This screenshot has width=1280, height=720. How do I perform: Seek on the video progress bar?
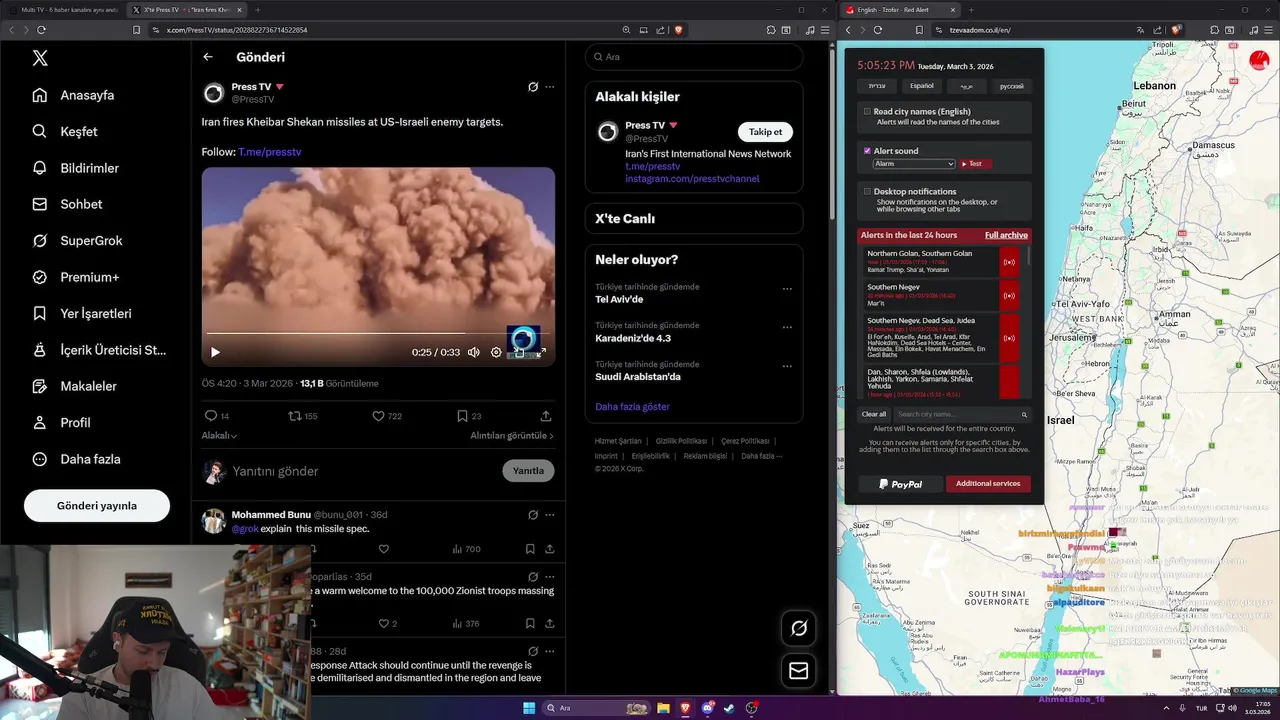click(x=378, y=333)
